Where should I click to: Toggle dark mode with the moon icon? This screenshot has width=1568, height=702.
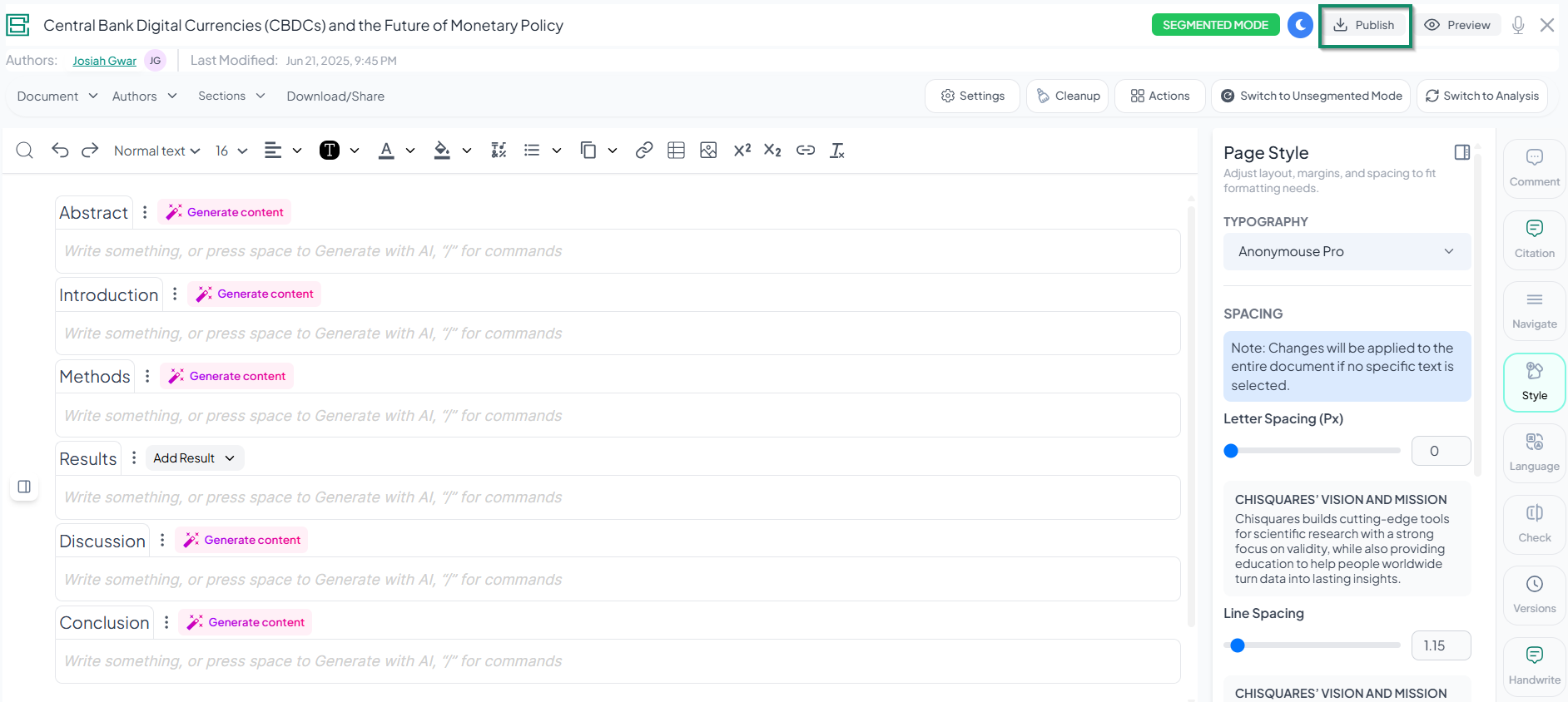[1300, 25]
